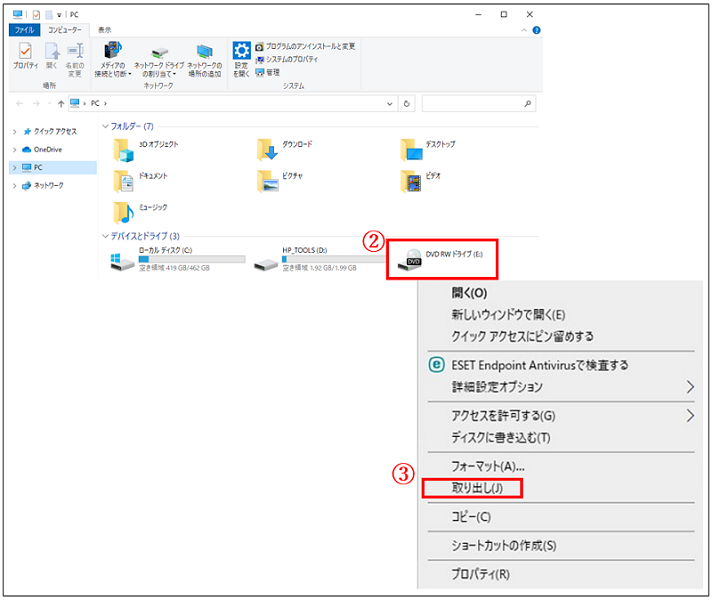Image resolution: width=712 pixels, height=600 pixels.
Task: Collapse the デバイスとドライブ (3) group
Action: [x=105, y=236]
